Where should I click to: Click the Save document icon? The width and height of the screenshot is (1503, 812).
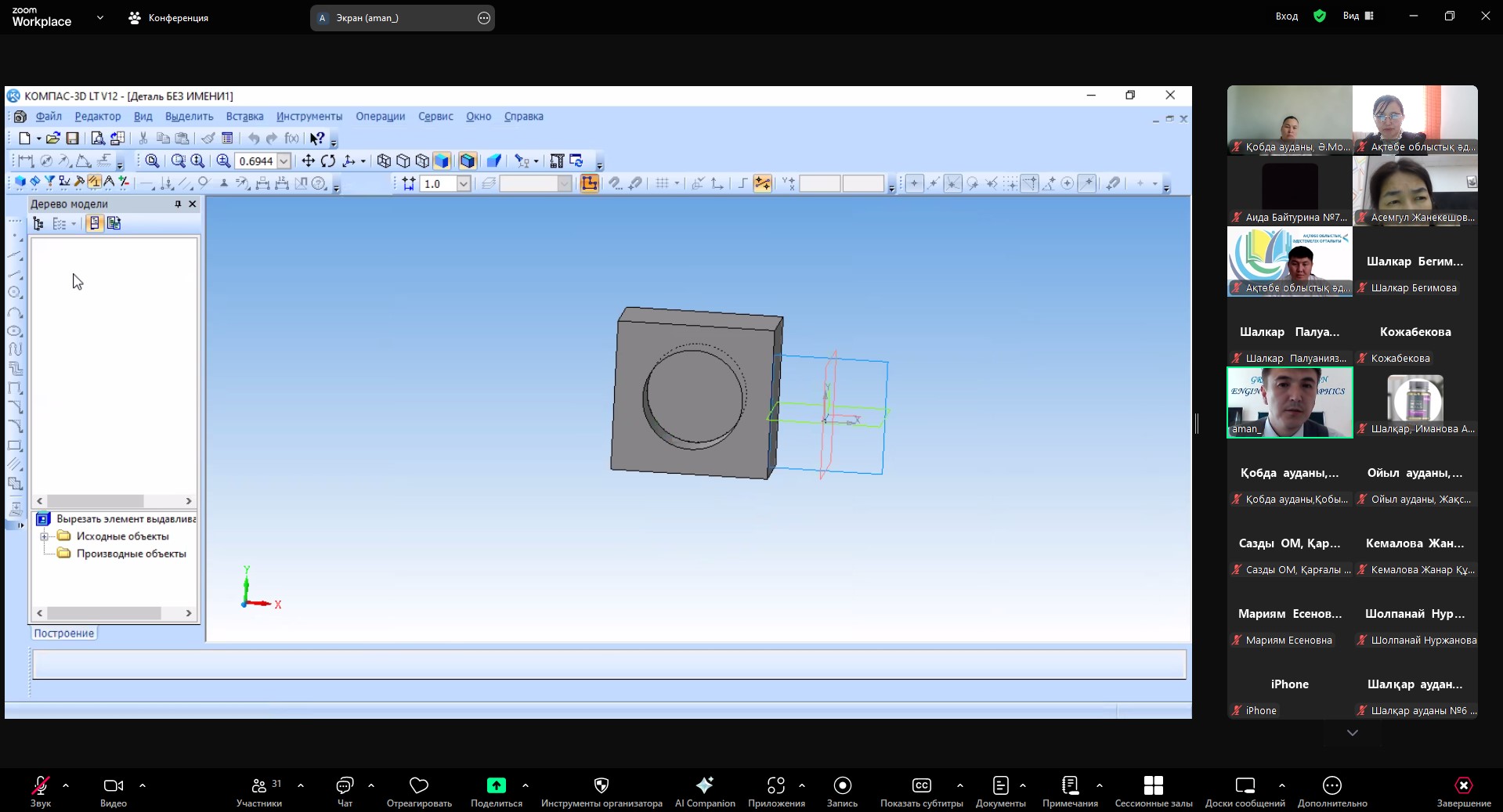point(72,139)
